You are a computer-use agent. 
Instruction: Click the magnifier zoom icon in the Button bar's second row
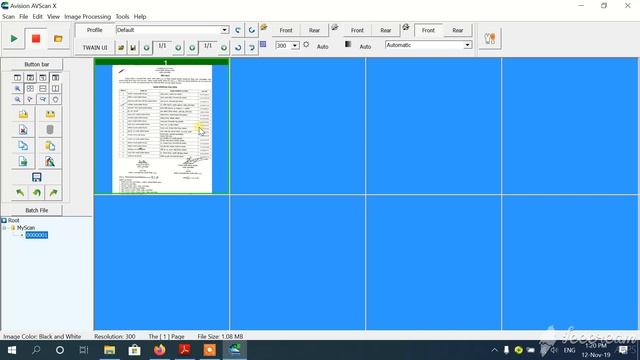click(x=18, y=89)
